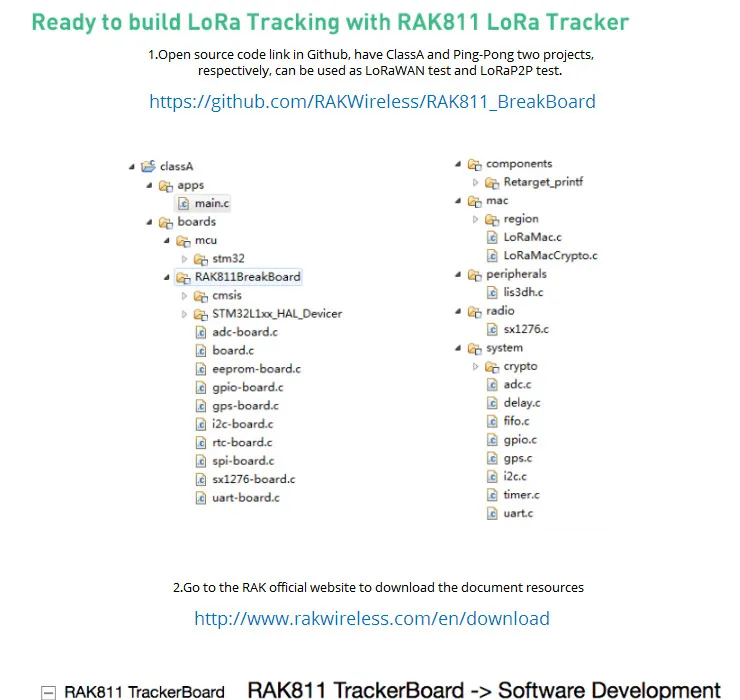Click the stm32 folder icon
The width and height of the screenshot is (740, 700).
pyautogui.click(x=201, y=259)
